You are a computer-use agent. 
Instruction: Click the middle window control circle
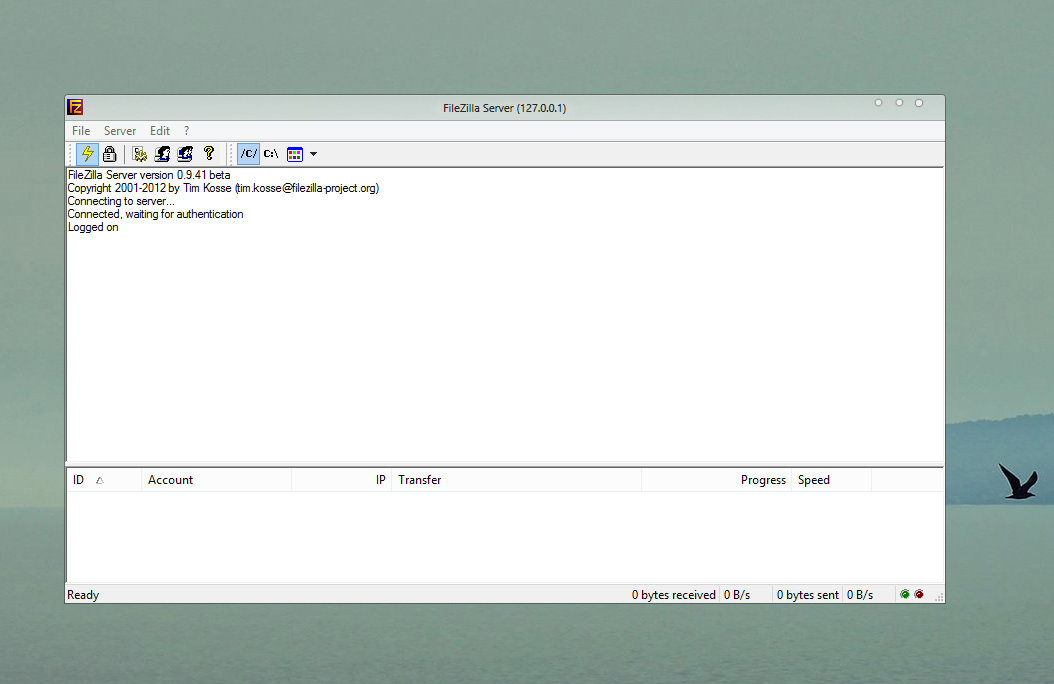[899, 103]
